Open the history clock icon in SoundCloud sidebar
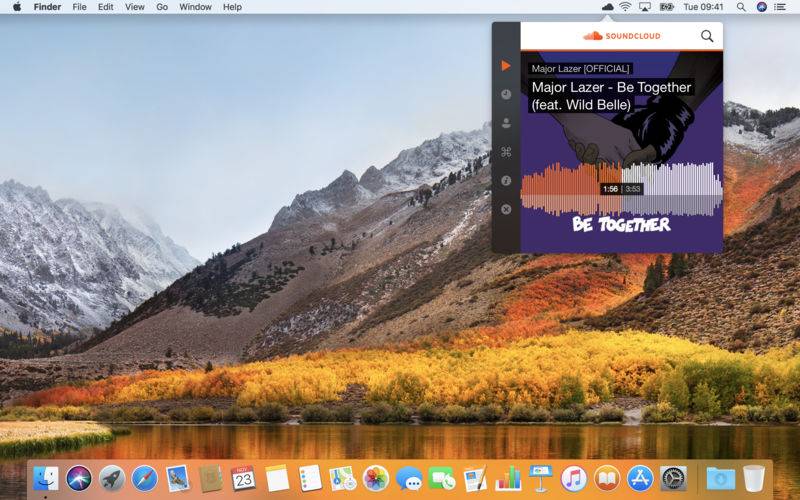800x500 pixels. tap(506, 94)
